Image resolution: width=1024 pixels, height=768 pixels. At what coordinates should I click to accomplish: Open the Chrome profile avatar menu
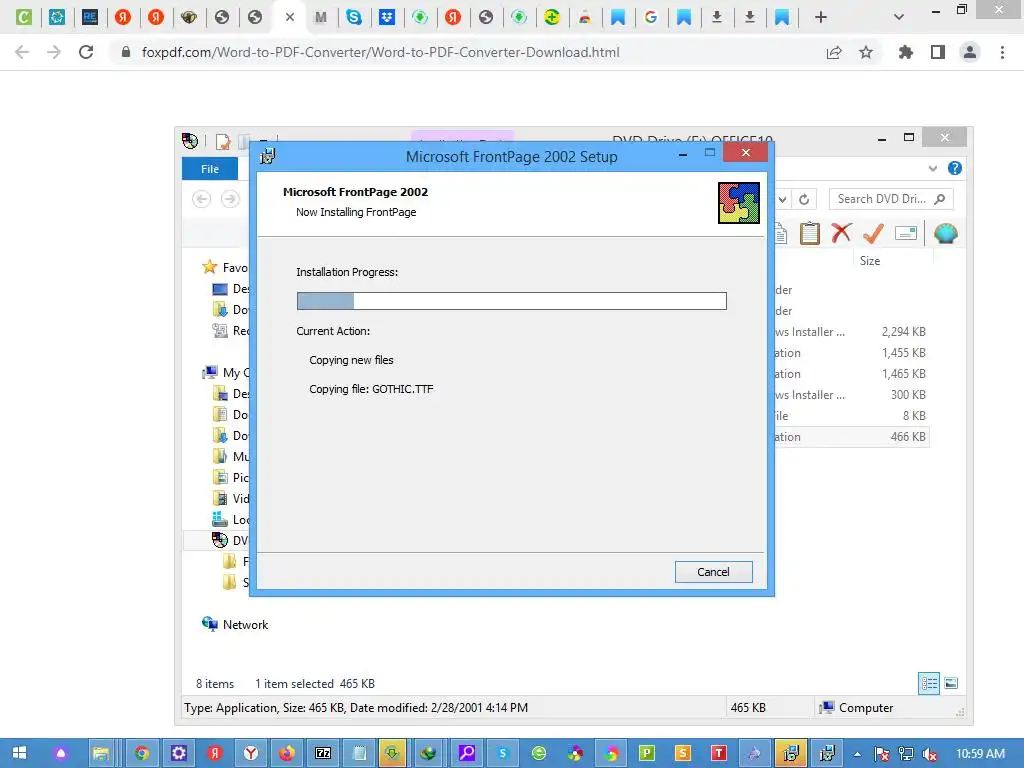(x=970, y=52)
